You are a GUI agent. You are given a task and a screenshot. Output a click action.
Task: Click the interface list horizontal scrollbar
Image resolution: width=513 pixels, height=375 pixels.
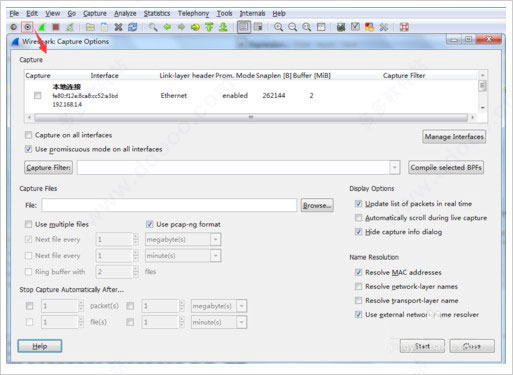tap(251, 117)
